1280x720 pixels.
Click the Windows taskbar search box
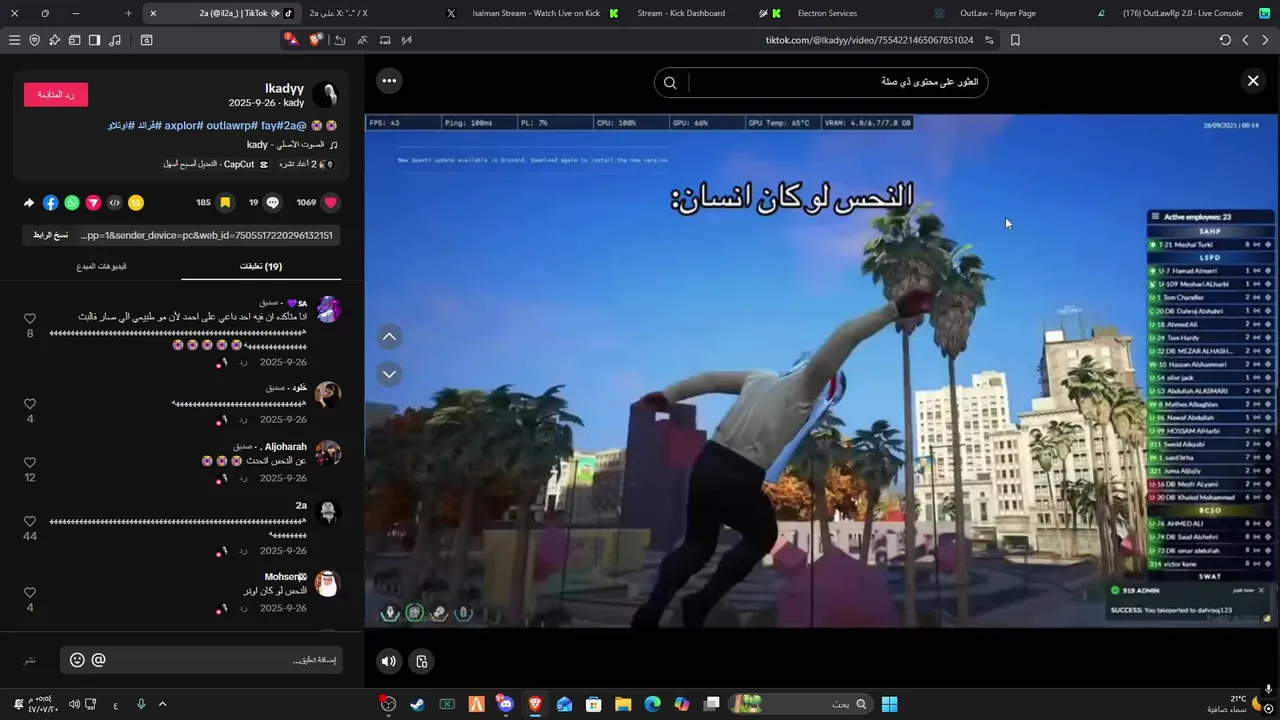click(x=800, y=704)
